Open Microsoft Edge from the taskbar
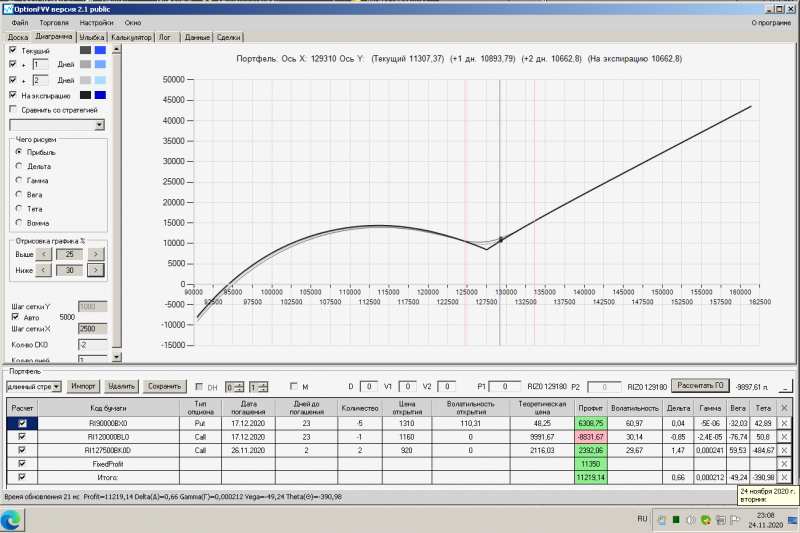The width and height of the screenshot is (800, 533). click(x=11, y=520)
